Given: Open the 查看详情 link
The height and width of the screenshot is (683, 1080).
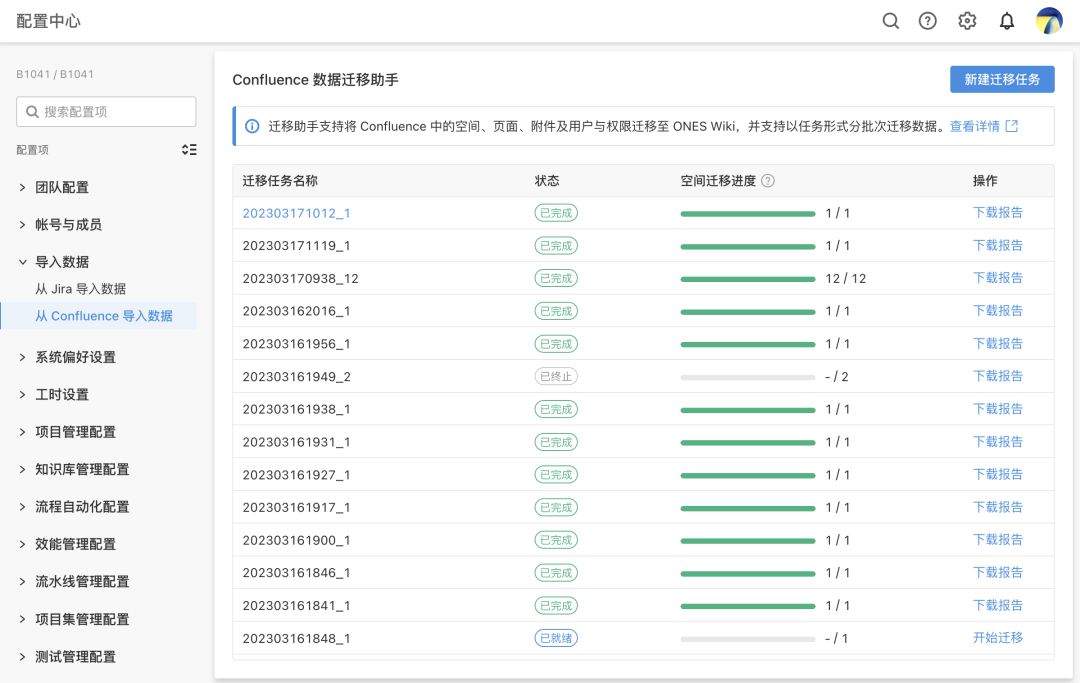Looking at the screenshot, I should [975, 126].
